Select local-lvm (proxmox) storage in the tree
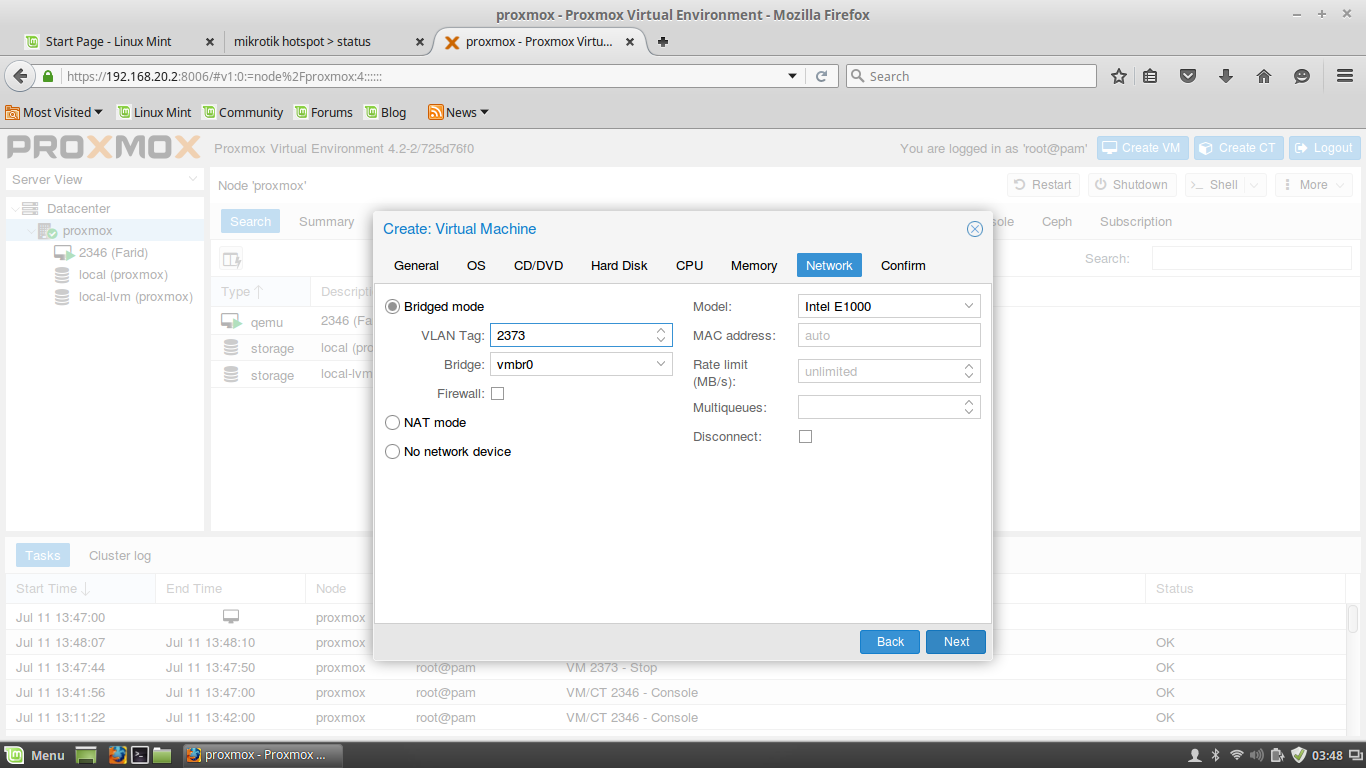 point(136,297)
